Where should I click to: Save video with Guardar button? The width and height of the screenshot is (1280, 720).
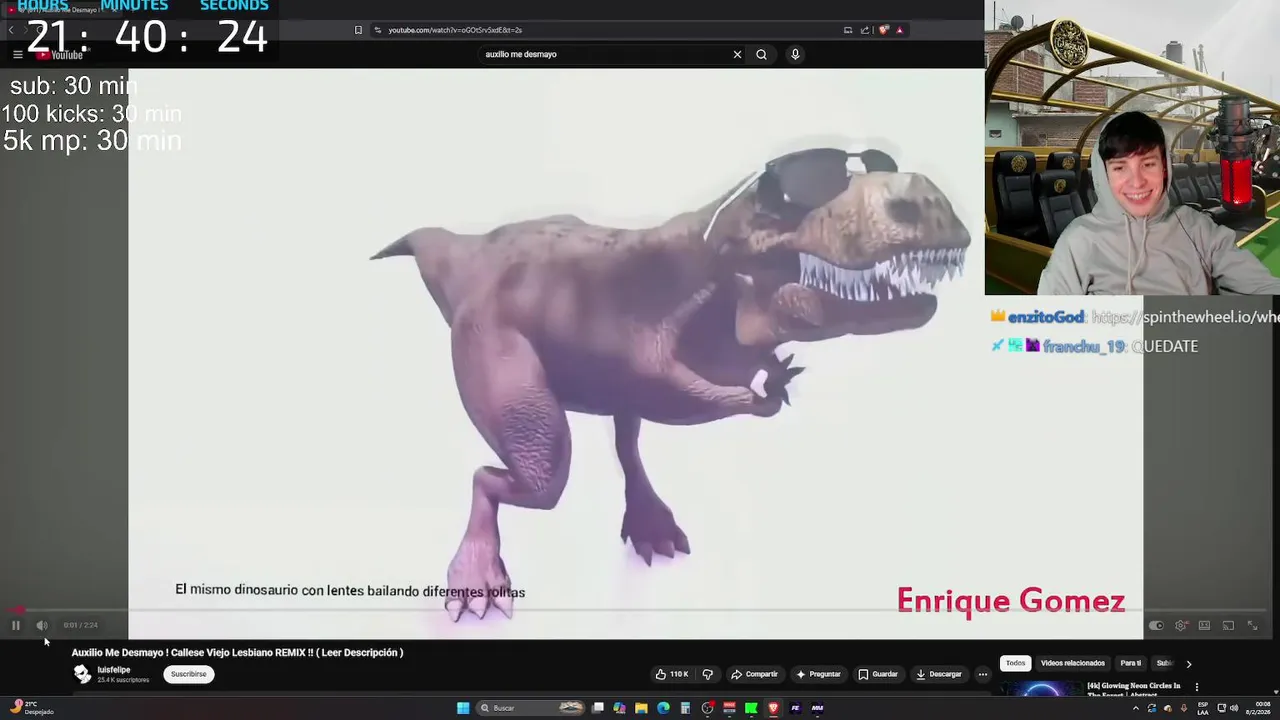coord(878,674)
